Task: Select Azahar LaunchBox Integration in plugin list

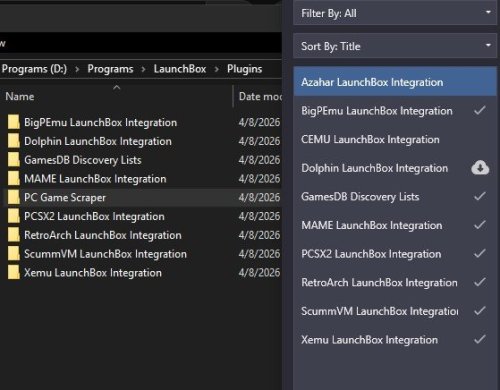Action: (x=395, y=82)
